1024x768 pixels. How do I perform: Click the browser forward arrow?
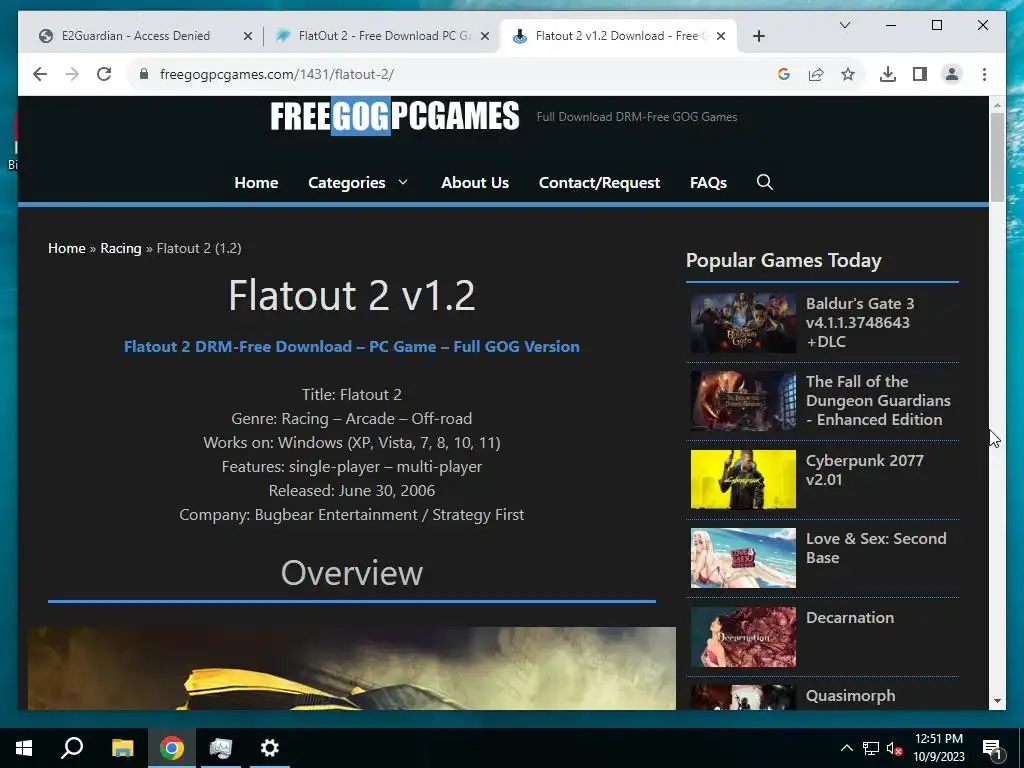[x=72, y=74]
